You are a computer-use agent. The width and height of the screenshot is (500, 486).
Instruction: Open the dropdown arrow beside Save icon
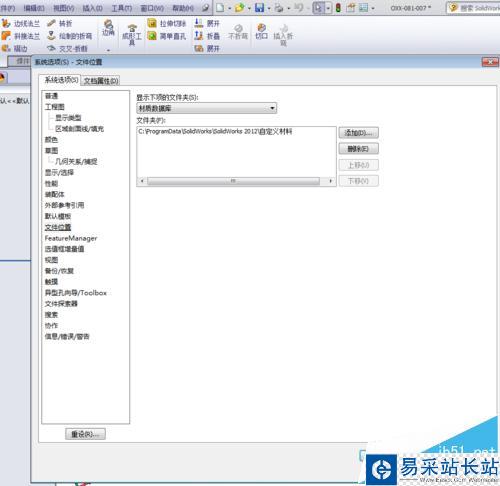269,8
